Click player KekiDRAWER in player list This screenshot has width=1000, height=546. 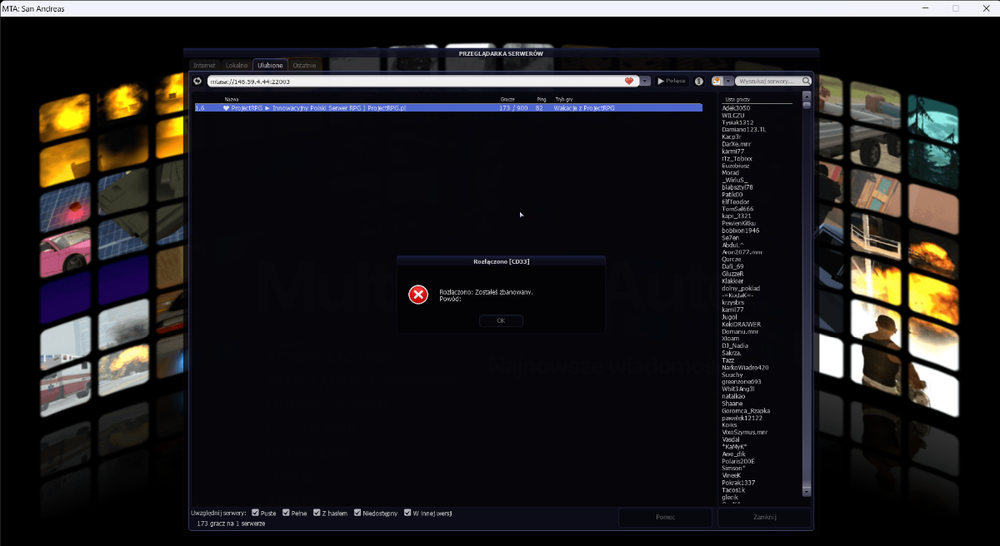[741, 324]
